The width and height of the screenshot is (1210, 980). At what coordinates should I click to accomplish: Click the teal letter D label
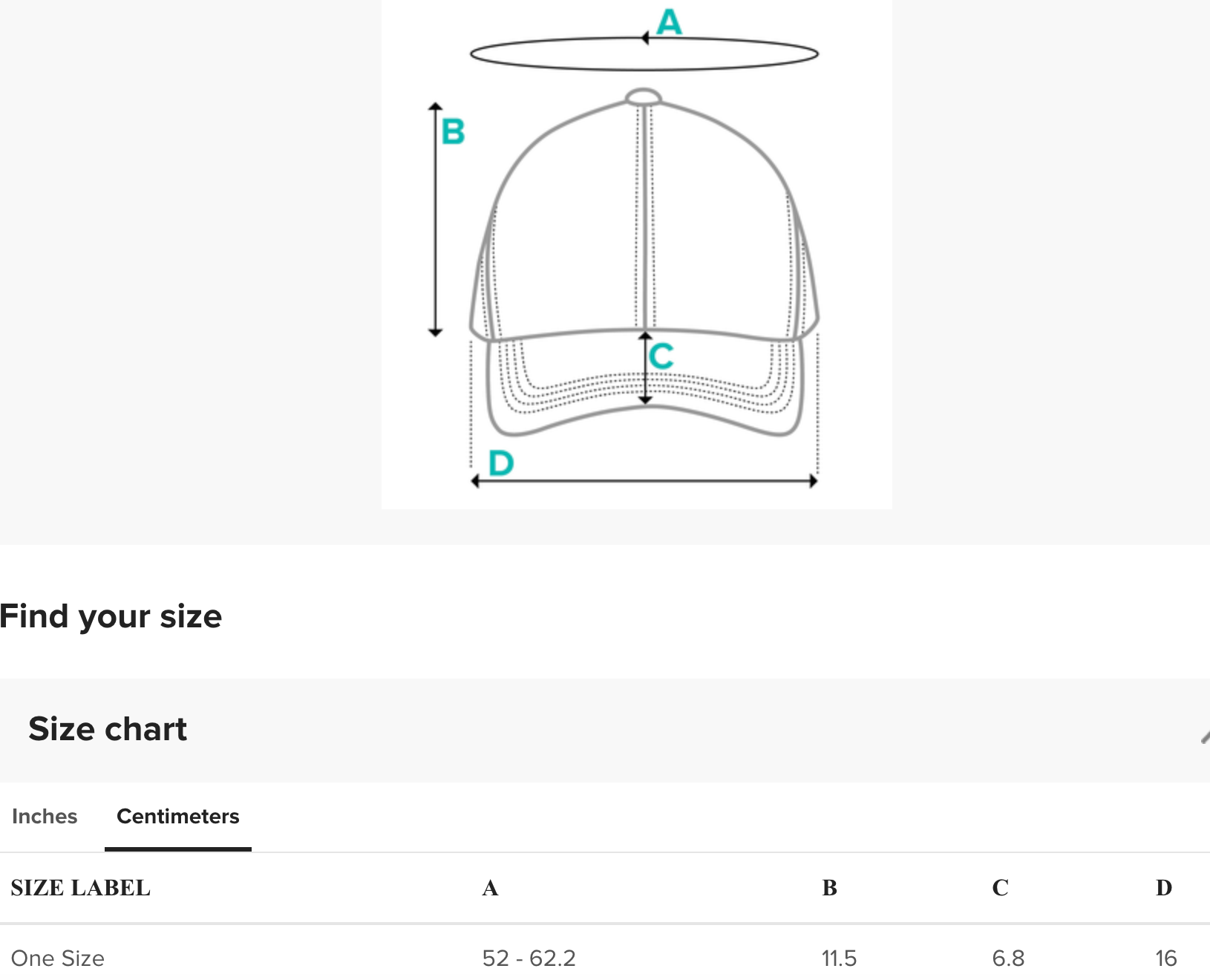tap(501, 463)
